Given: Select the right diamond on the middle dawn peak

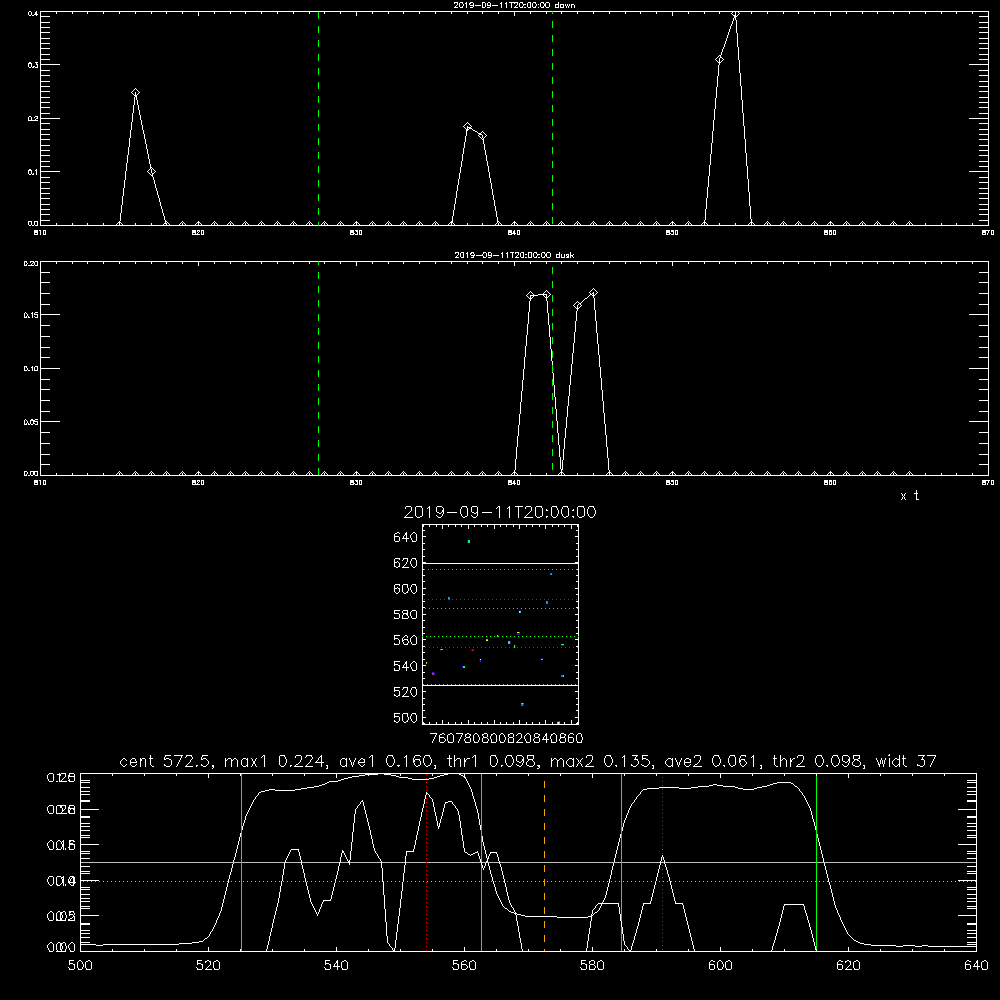Looking at the screenshot, I should (483, 136).
